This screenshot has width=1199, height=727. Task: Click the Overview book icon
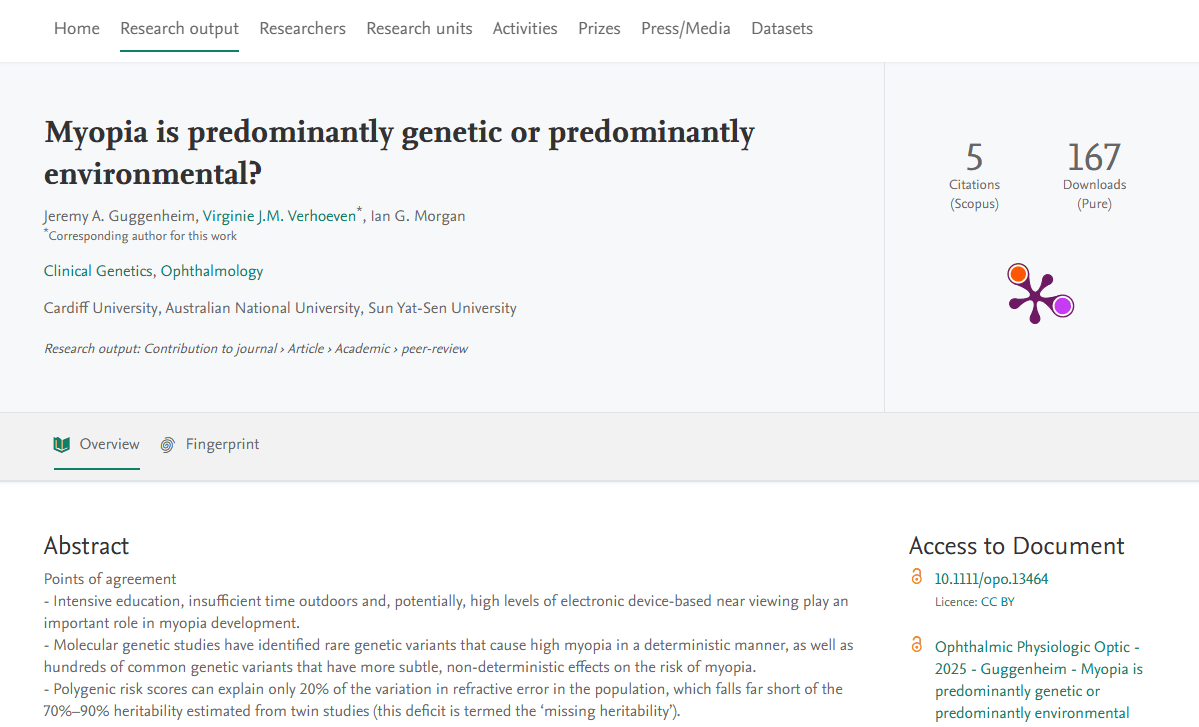[x=62, y=444]
